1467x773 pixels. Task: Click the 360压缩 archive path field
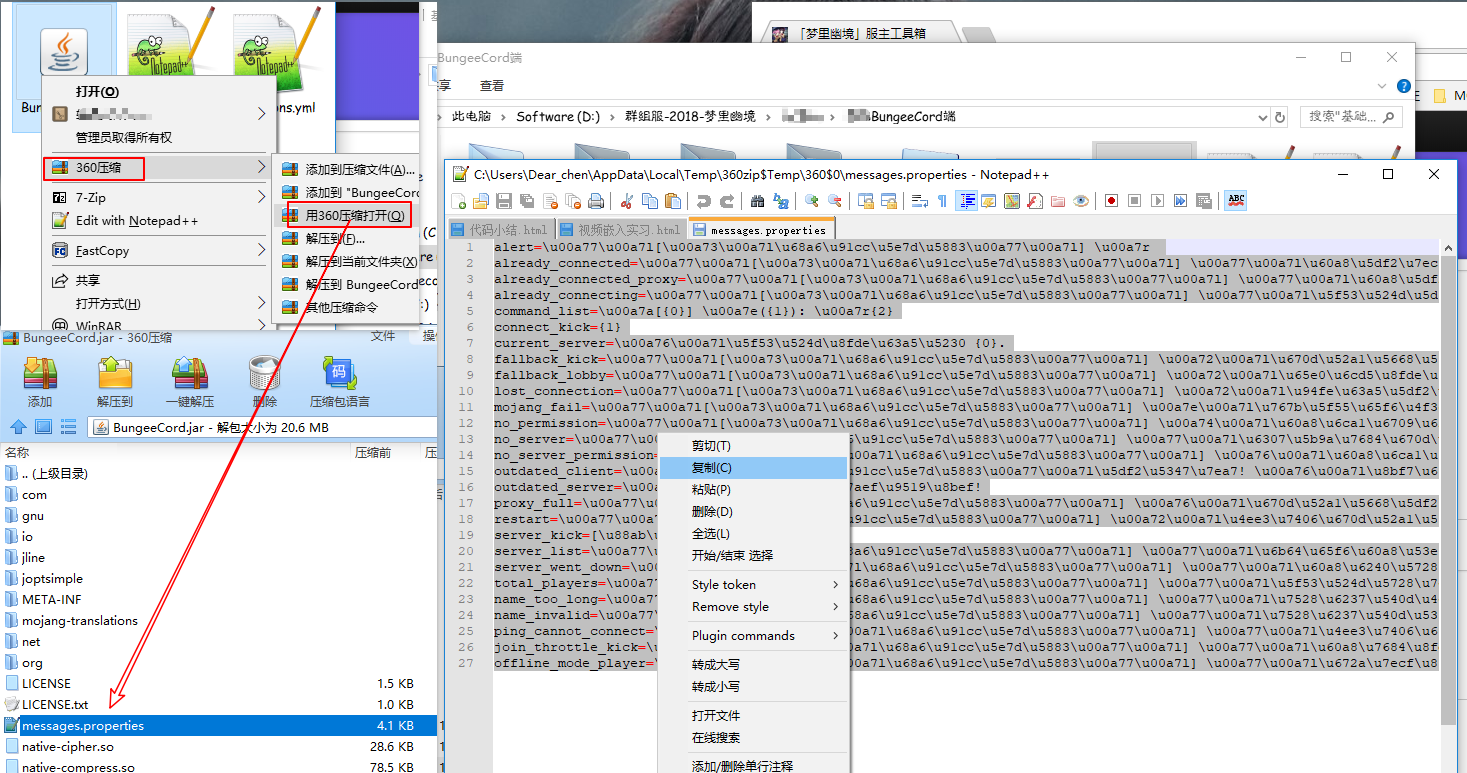[x=262, y=427]
